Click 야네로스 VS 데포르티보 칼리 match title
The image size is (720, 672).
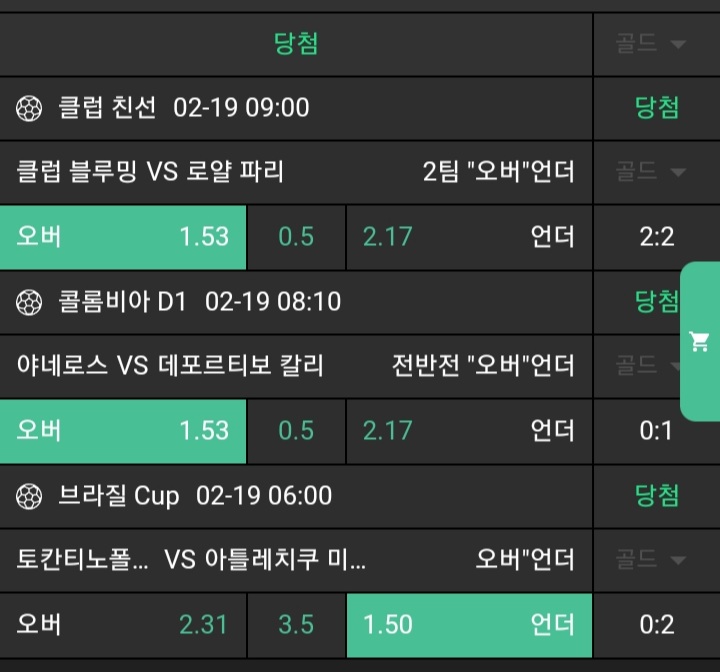click(x=170, y=366)
